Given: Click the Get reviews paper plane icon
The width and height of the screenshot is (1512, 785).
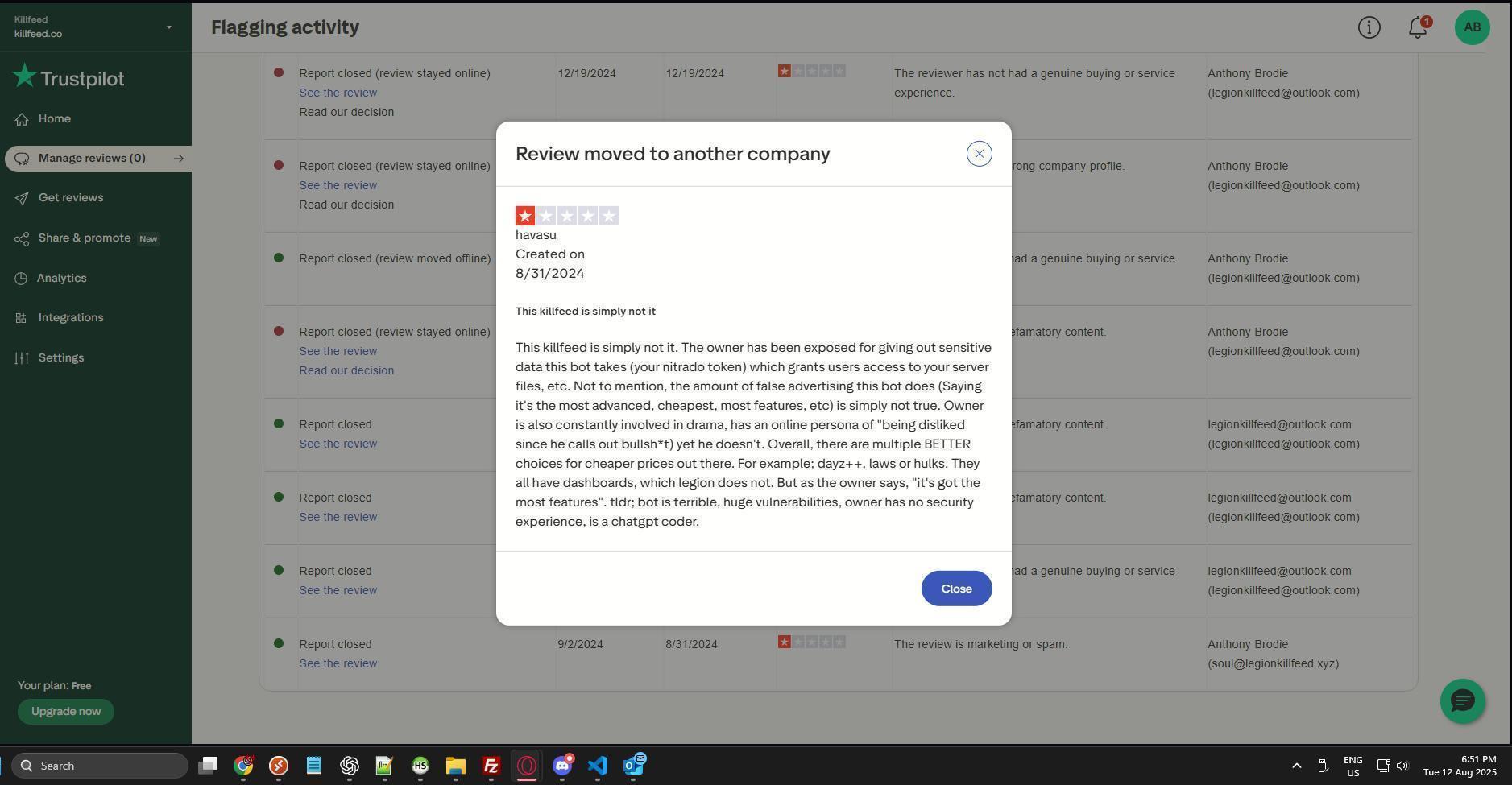Looking at the screenshot, I should (22, 198).
